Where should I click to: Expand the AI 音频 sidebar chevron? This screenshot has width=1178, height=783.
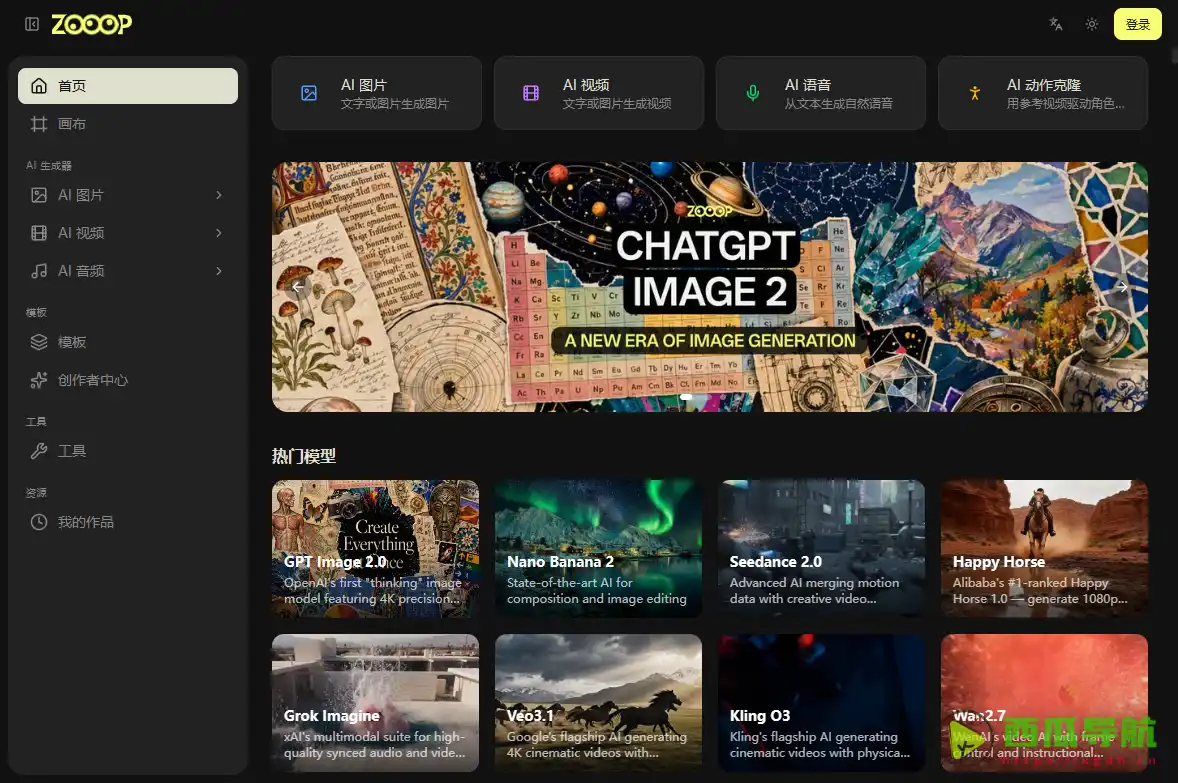(x=219, y=271)
